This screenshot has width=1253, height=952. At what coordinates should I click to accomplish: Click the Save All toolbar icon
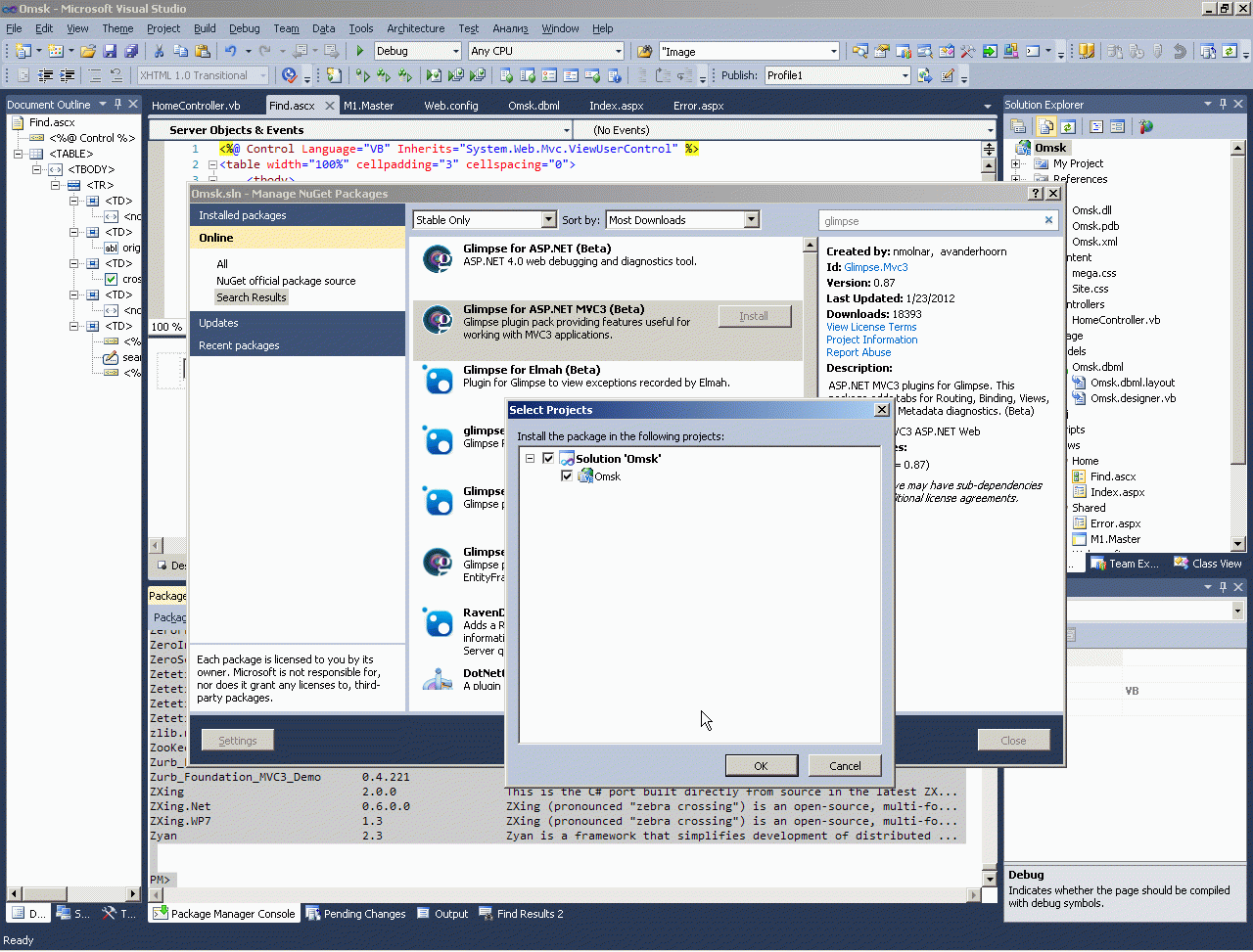coord(131,51)
